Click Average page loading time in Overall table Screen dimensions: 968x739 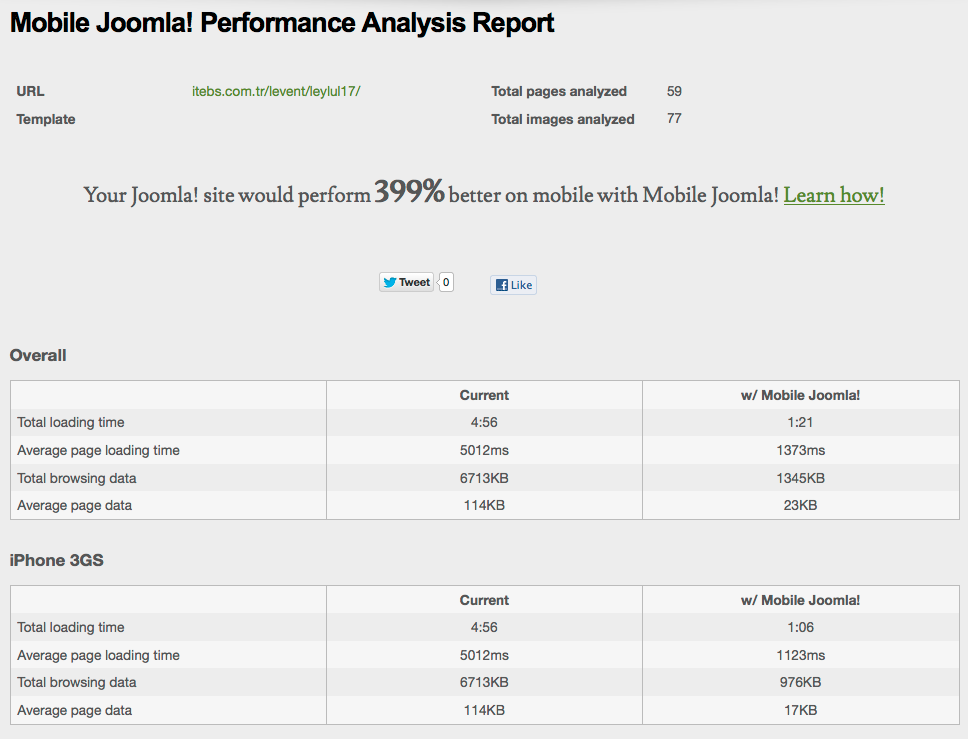click(x=98, y=450)
